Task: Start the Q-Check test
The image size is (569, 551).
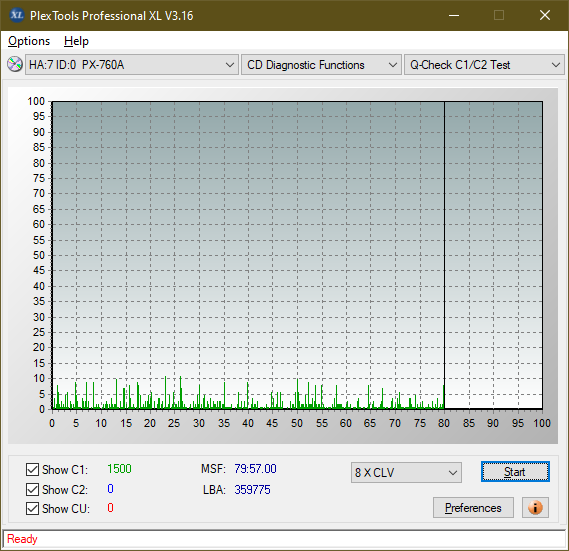Action: click(515, 472)
